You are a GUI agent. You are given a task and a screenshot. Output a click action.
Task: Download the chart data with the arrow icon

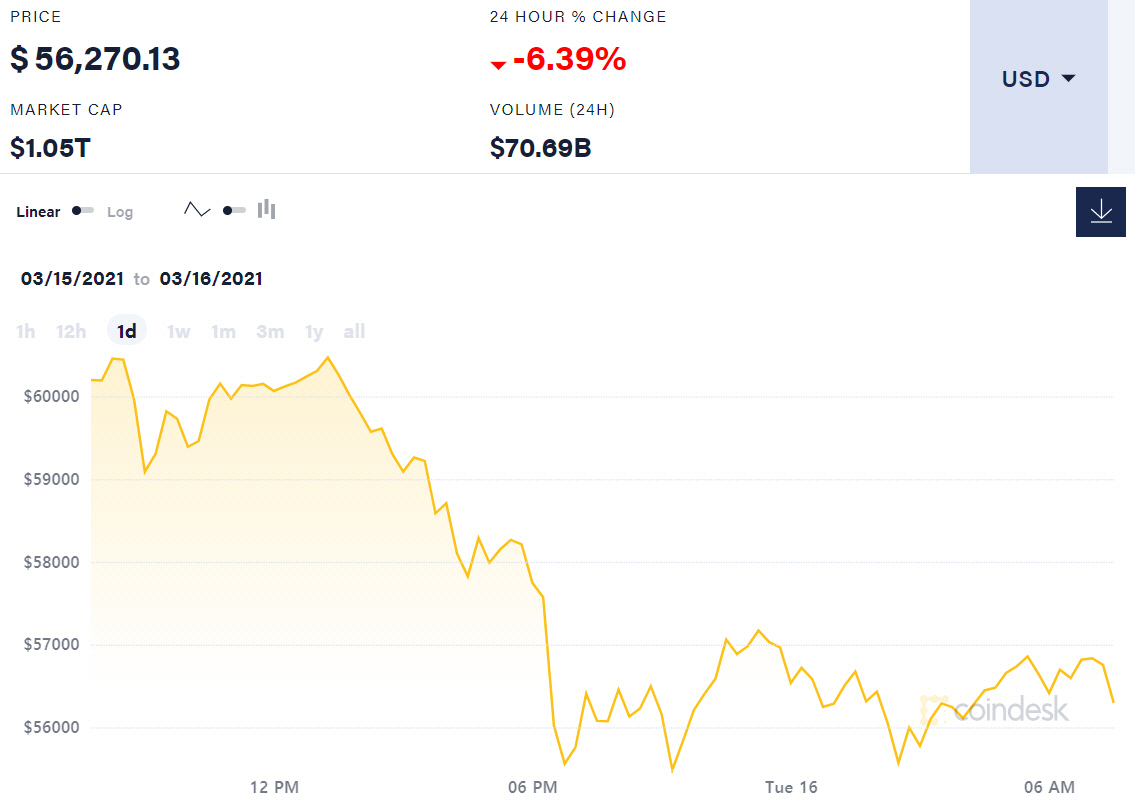(x=1100, y=212)
